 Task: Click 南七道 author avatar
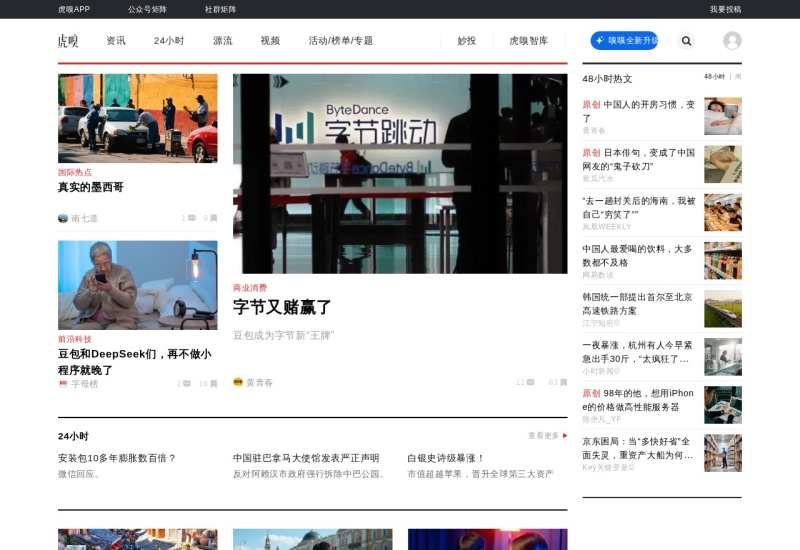pos(63,218)
